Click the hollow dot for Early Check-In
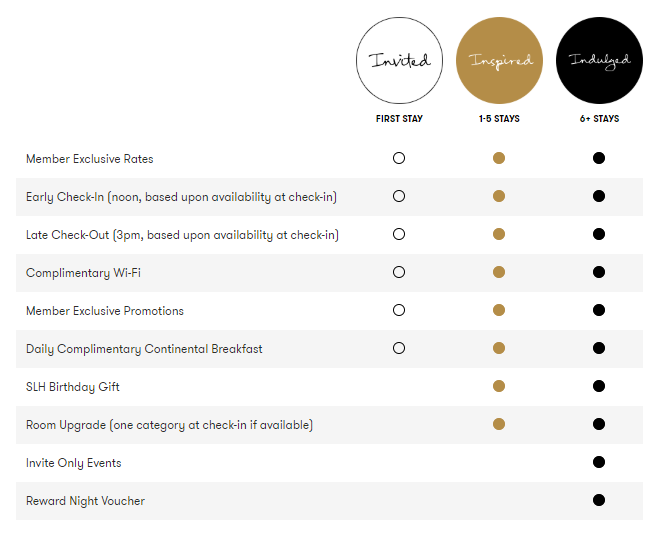The height and width of the screenshot is (535, 657). click(399, 196)
